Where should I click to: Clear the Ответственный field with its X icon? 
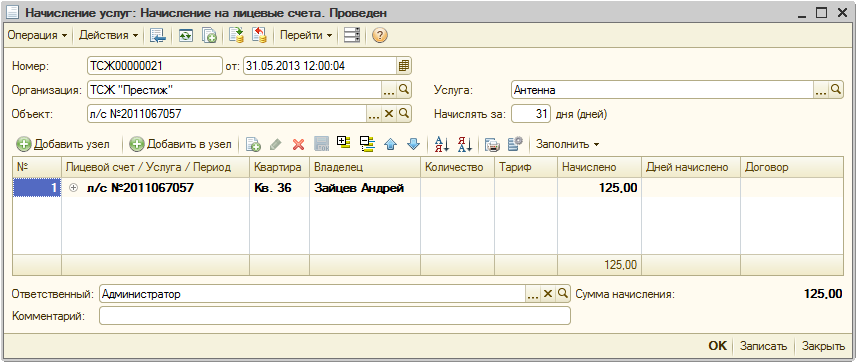click(548, 294)
